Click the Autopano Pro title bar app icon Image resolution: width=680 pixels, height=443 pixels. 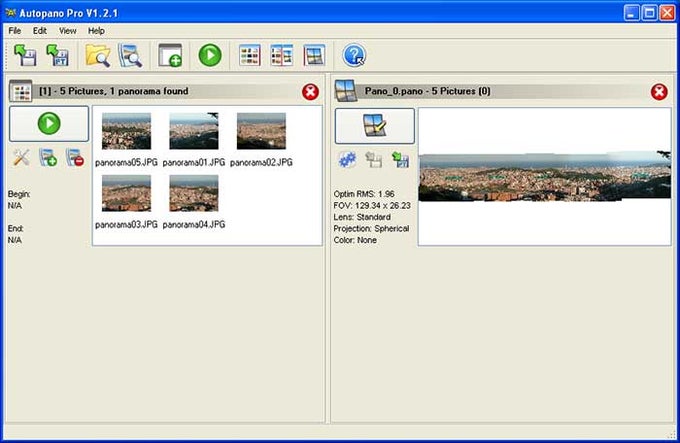click(x=10, y=13)
